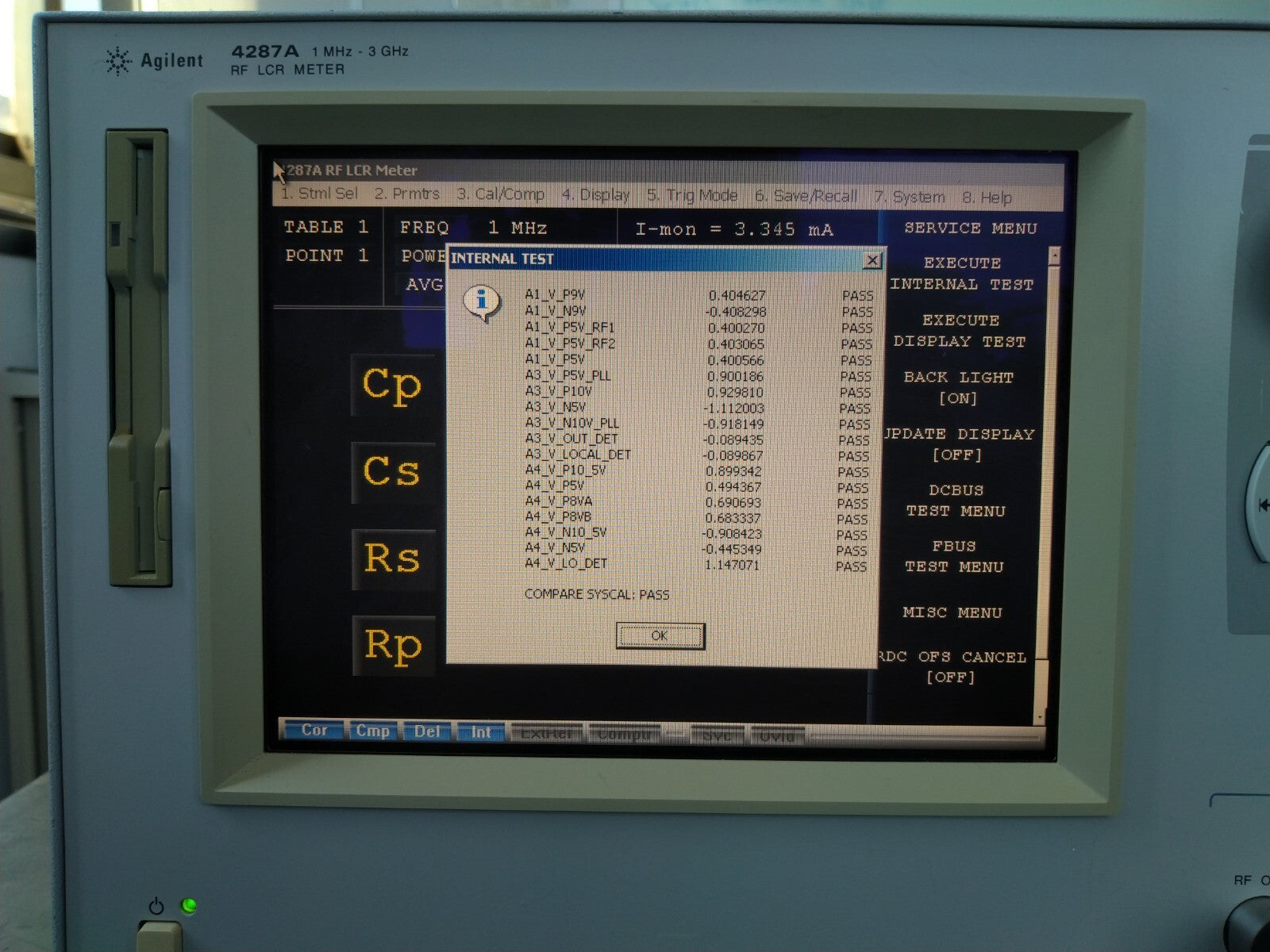Screen dimensions: 1270x952
Task: Click the I-mon 3.345 mA readout
Action: (734, 230)
